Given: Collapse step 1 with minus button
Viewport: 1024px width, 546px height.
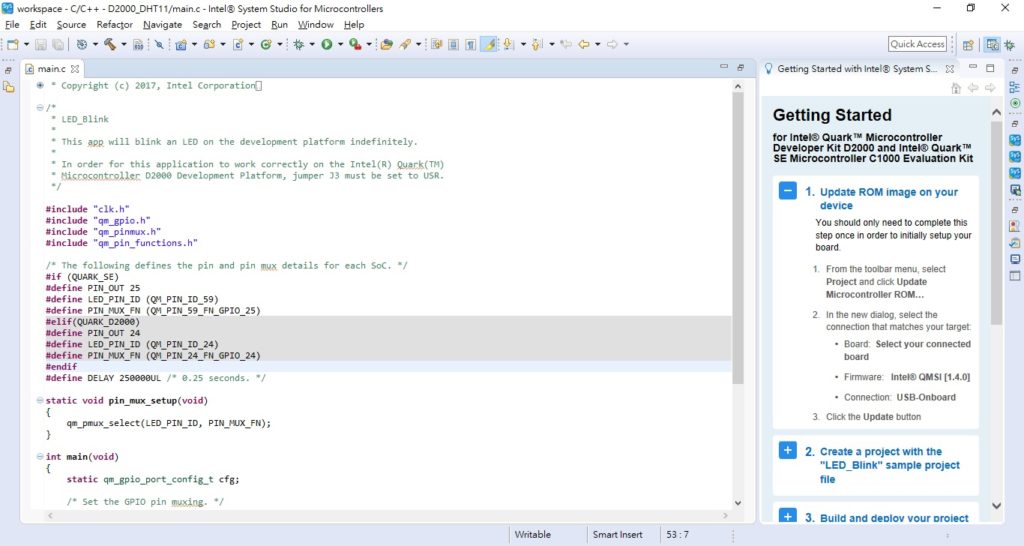Looking at the screenshot, I should [x=788, y=191].
